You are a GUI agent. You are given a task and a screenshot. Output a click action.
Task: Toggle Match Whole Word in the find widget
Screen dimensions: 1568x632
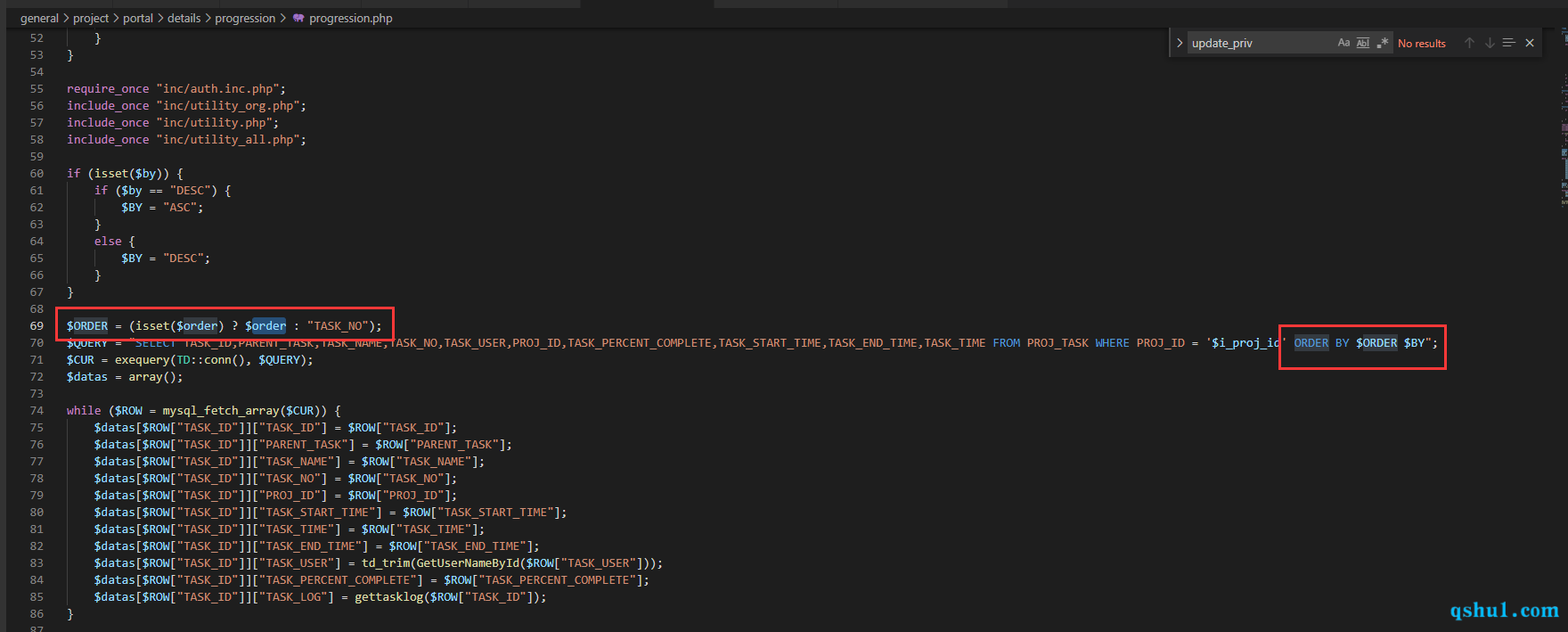(x=1363, y=43)
